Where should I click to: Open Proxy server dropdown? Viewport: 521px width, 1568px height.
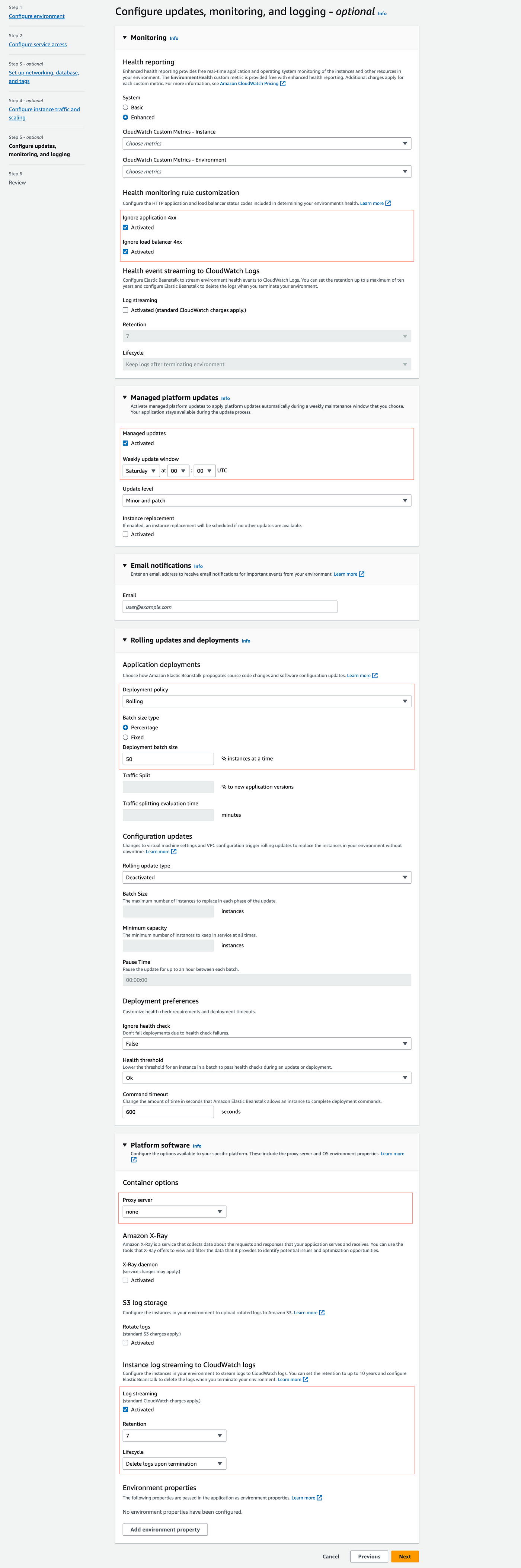tap(174, 1211)
